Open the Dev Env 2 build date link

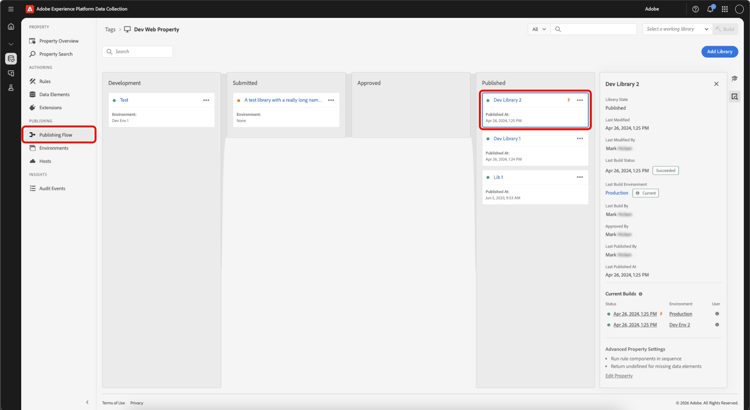635,325
